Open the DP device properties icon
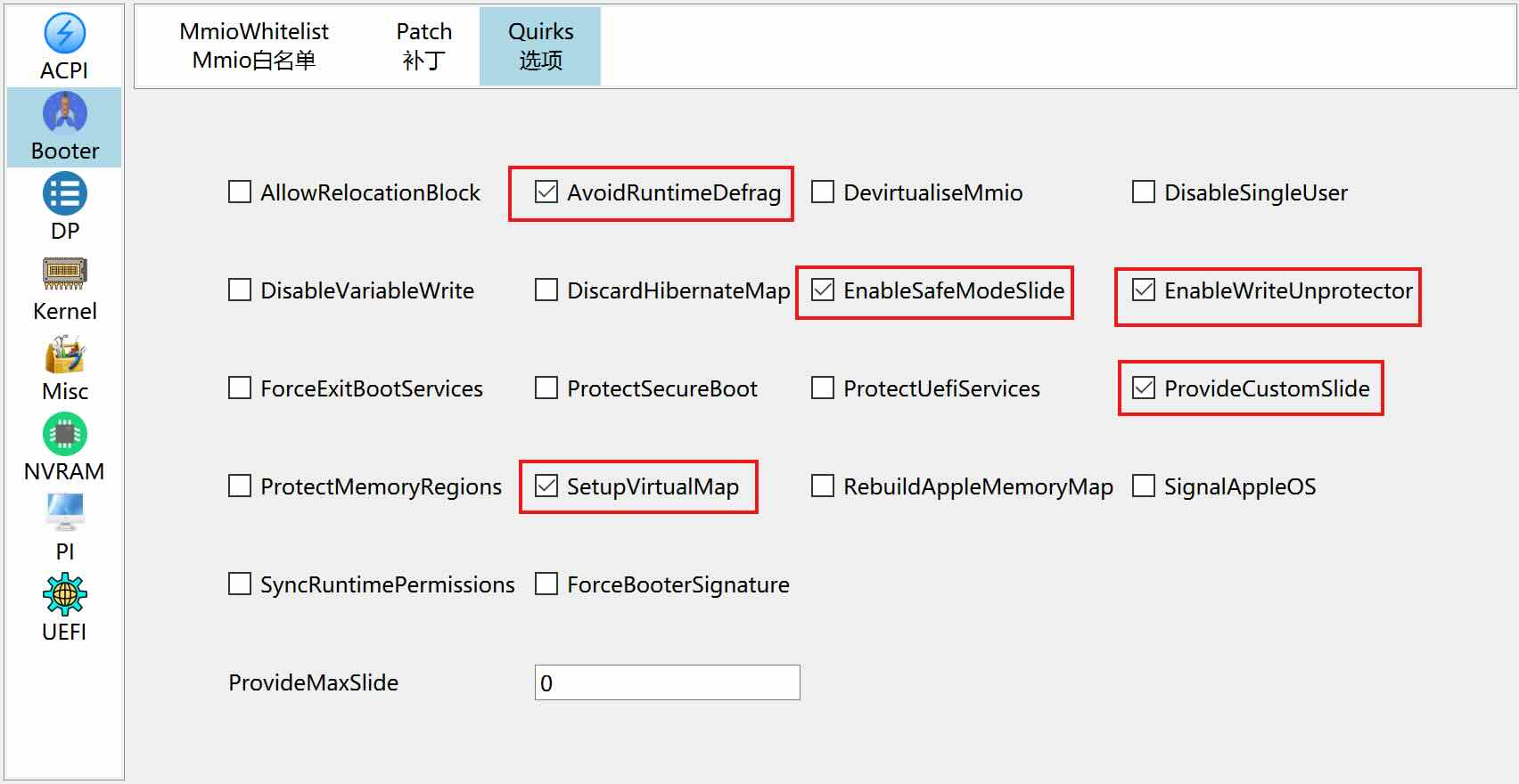The width and height of the screenshot is (1519, 784). [x=64, y=193]
